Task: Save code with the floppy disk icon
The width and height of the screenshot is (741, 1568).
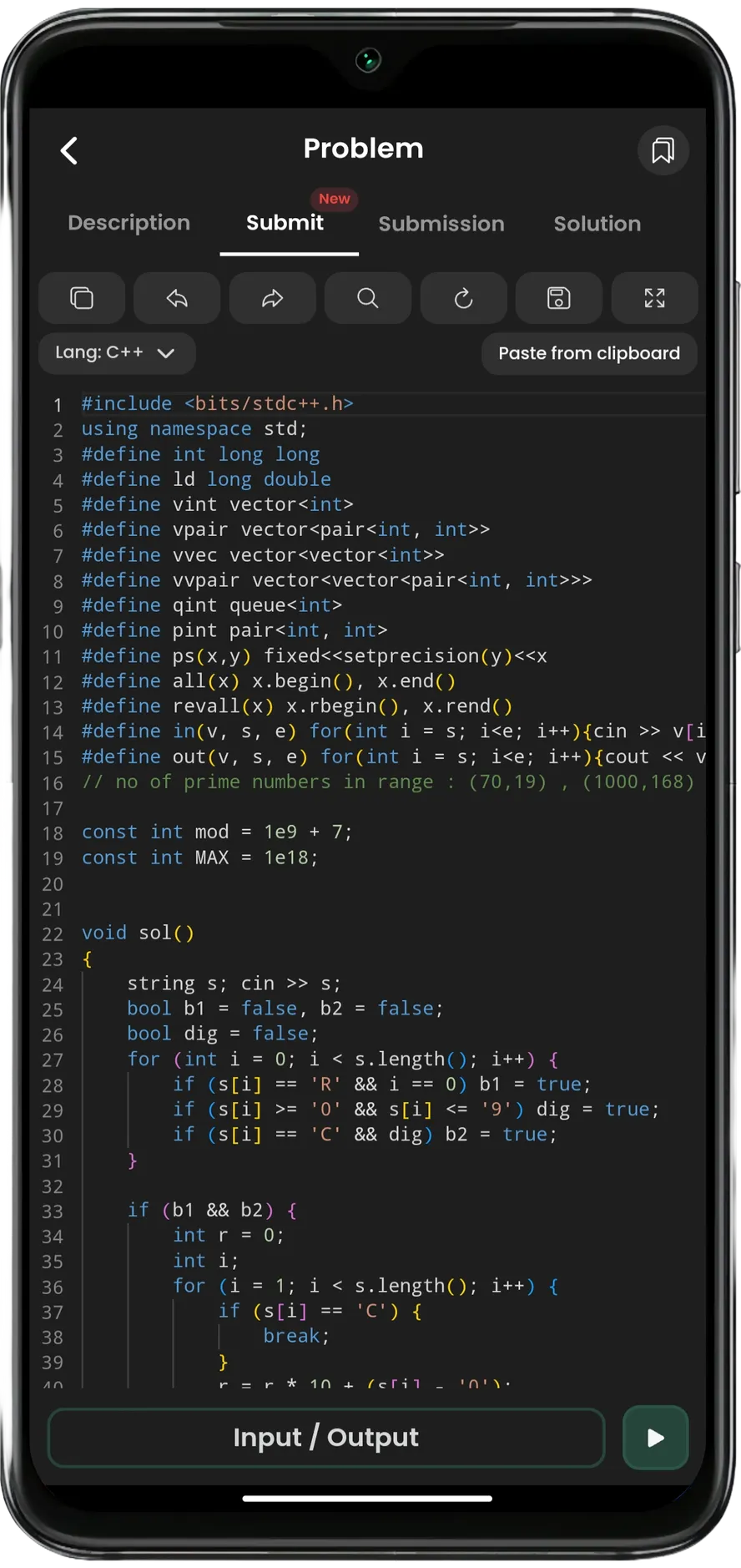Action: point(559,298)
